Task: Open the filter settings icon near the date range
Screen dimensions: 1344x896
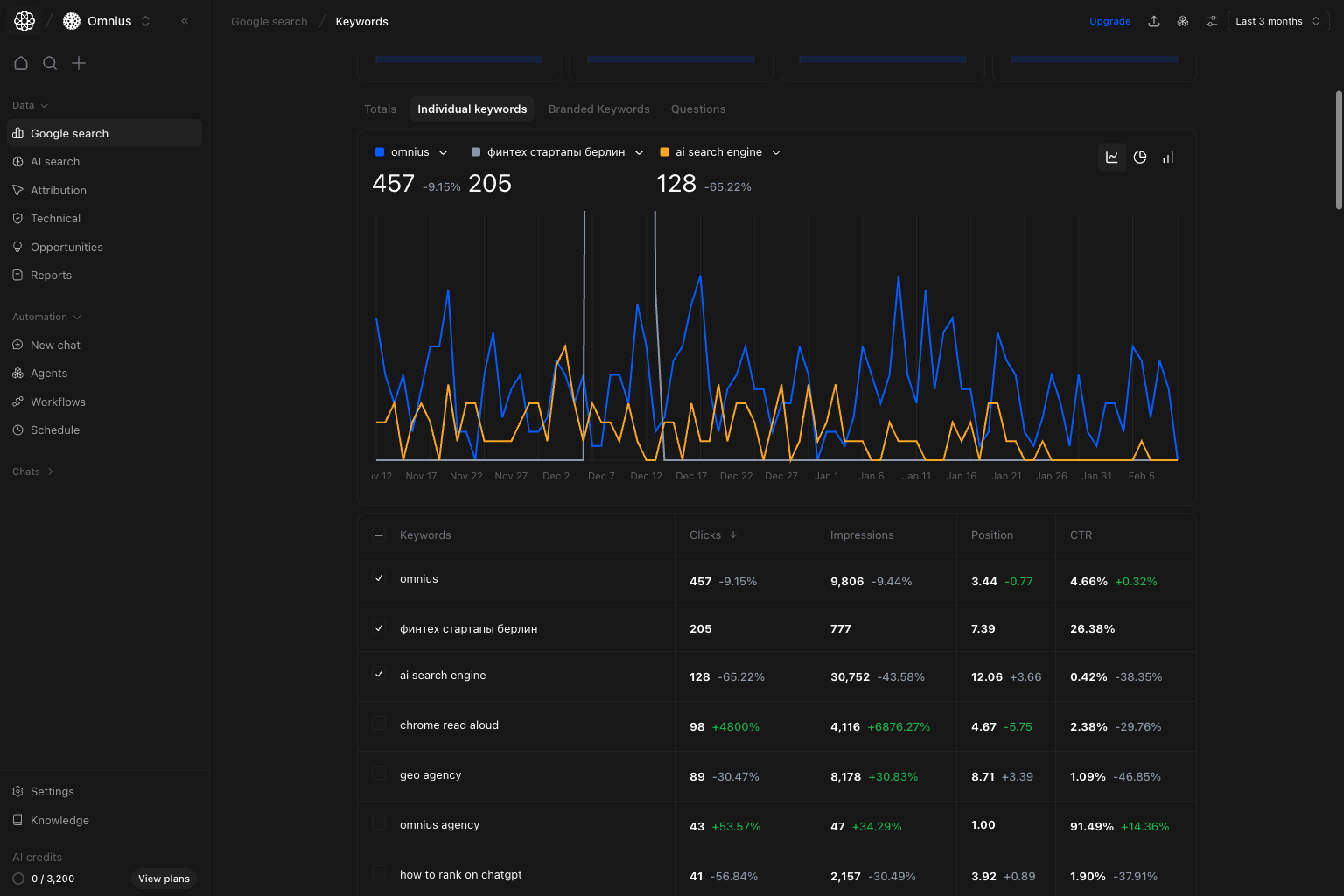Action: point(1212,20)
